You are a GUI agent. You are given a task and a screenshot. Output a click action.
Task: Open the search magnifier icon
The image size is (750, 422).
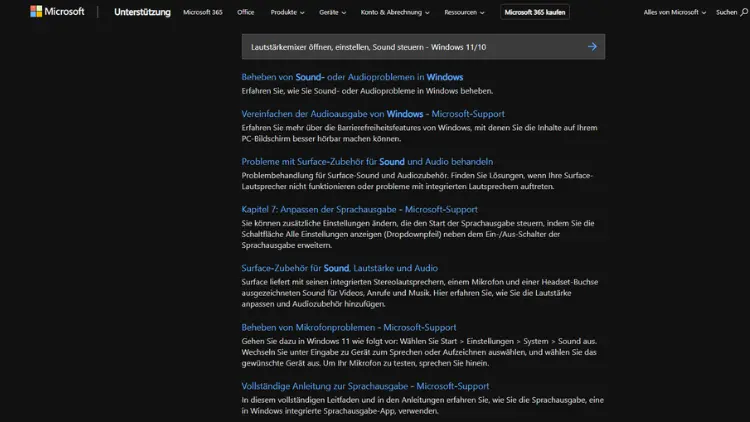[x=744, y=12]
